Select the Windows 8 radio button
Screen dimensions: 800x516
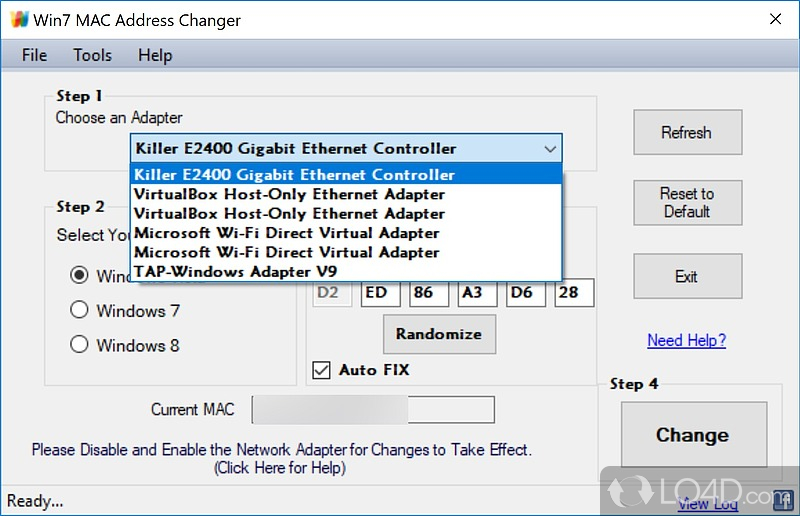[79, 344]
